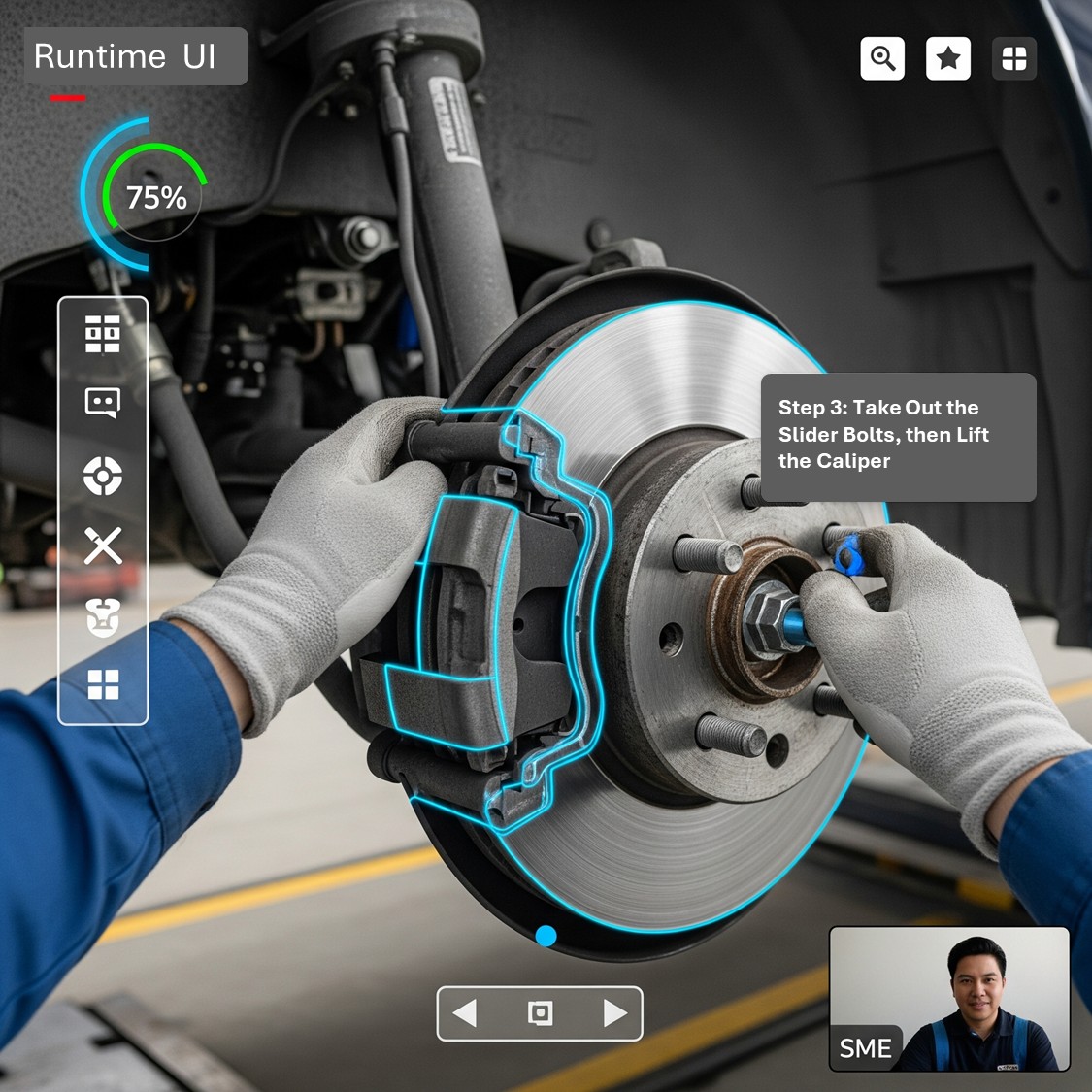Go to the previous step arrow

click(x=465, y=1013)
